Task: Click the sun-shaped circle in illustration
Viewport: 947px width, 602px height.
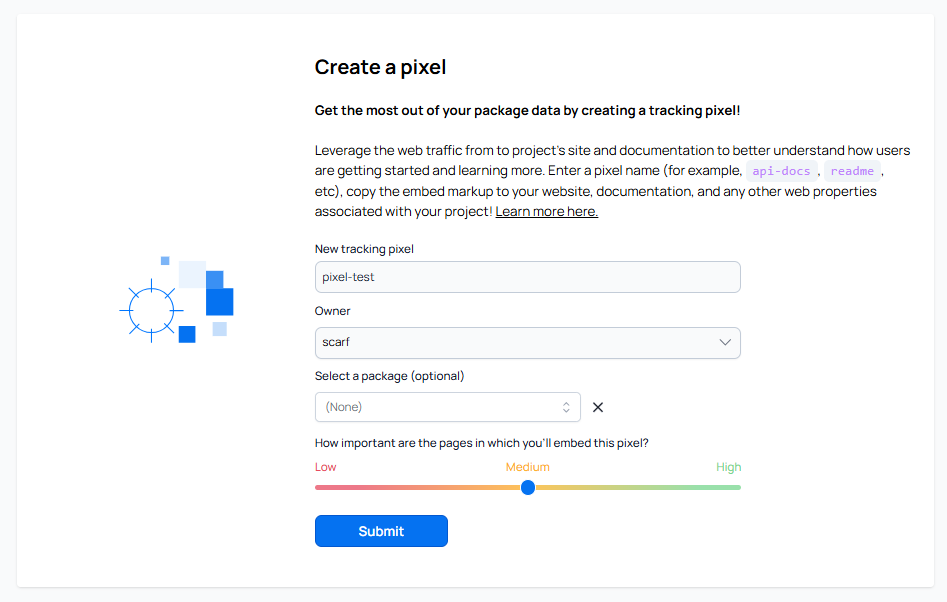Action: click(152, 309)
